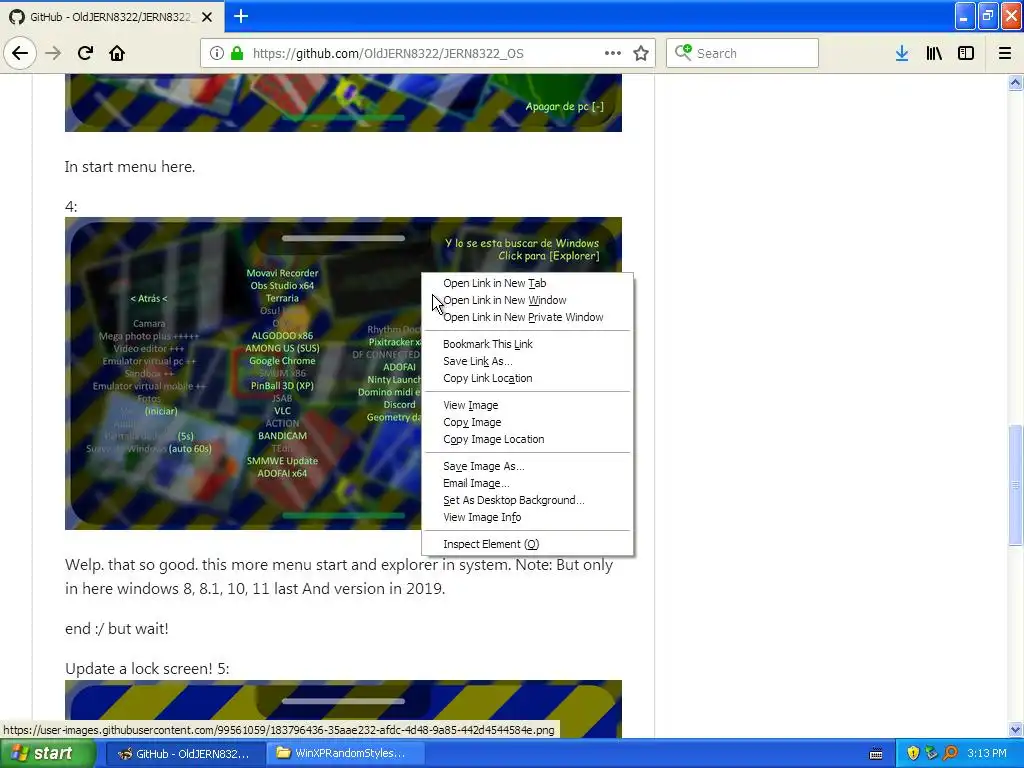1024x768 pixels.
Task: Click the "Update a lock screen! 5:" text
Action: tap(148, 668)
